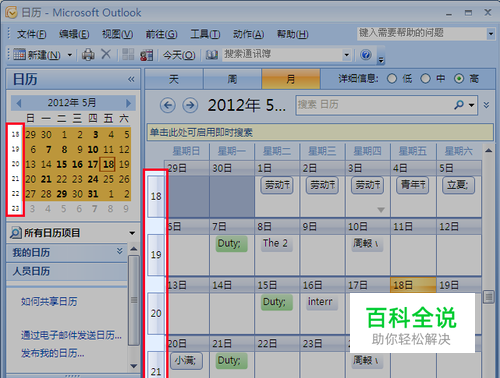Switch to Day (天) view tab
500x378 pixels.
tap(174, 79)
